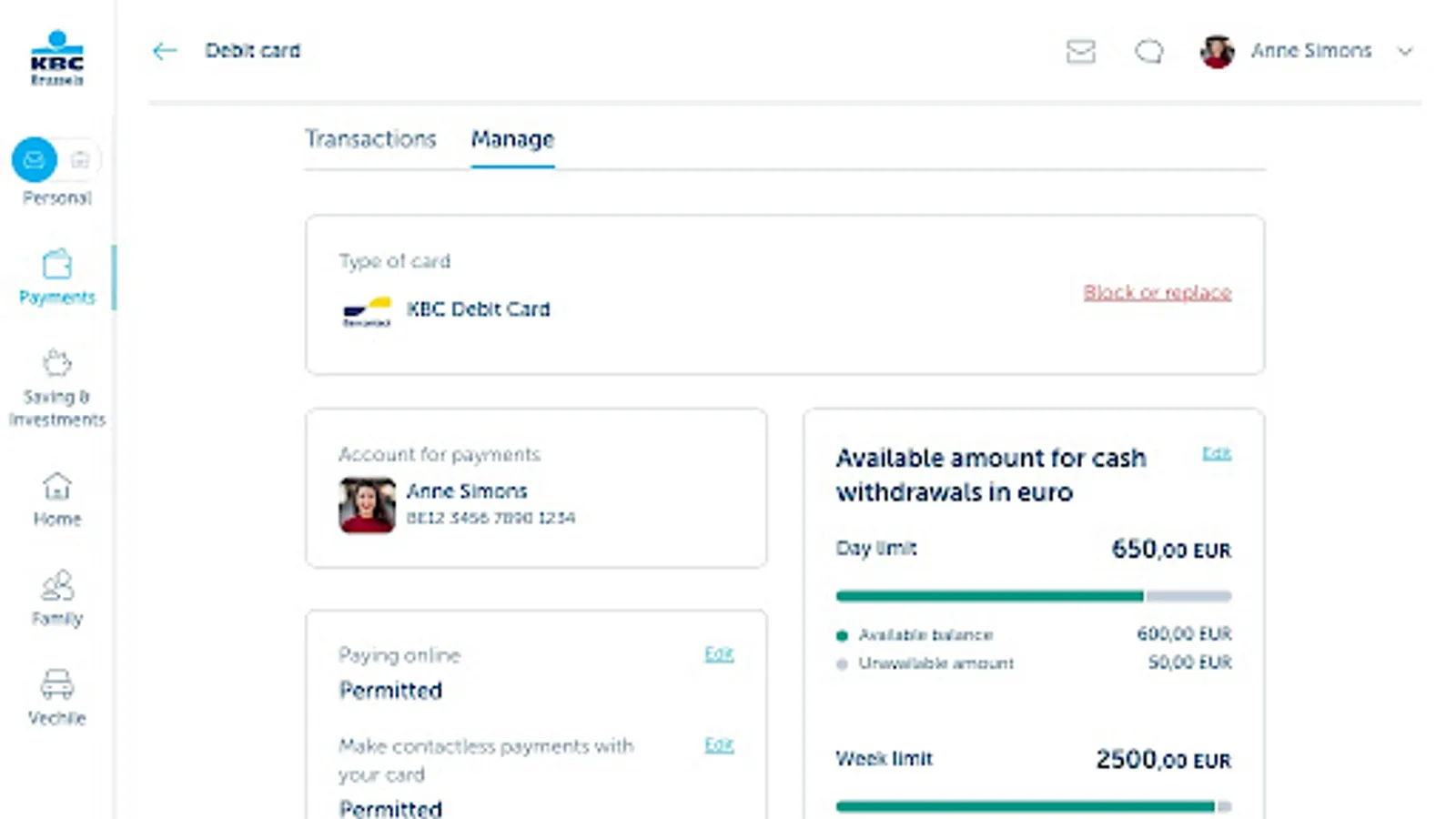This screenshot has height=819, width=1456.
Task: Click the Day limit progress bar
Action: pos(1033,596)
